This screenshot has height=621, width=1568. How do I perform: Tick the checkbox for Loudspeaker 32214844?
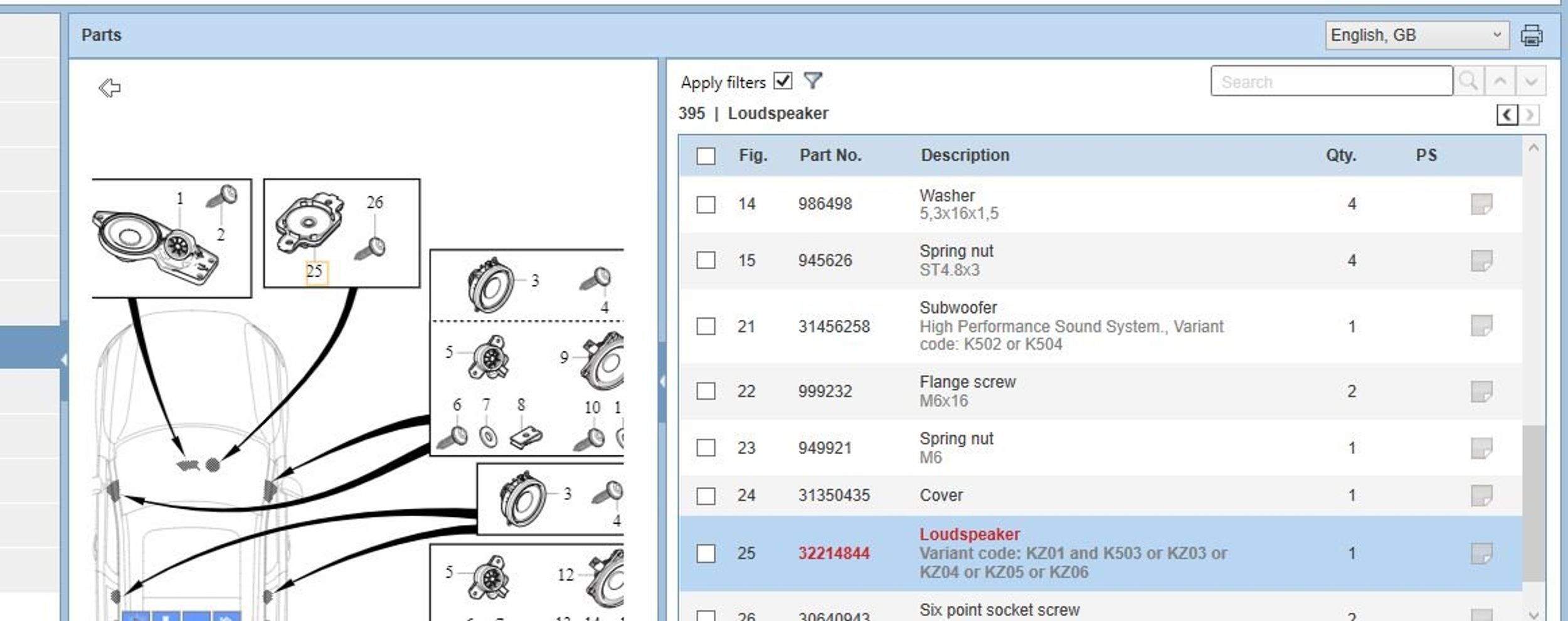coord(706,553)
